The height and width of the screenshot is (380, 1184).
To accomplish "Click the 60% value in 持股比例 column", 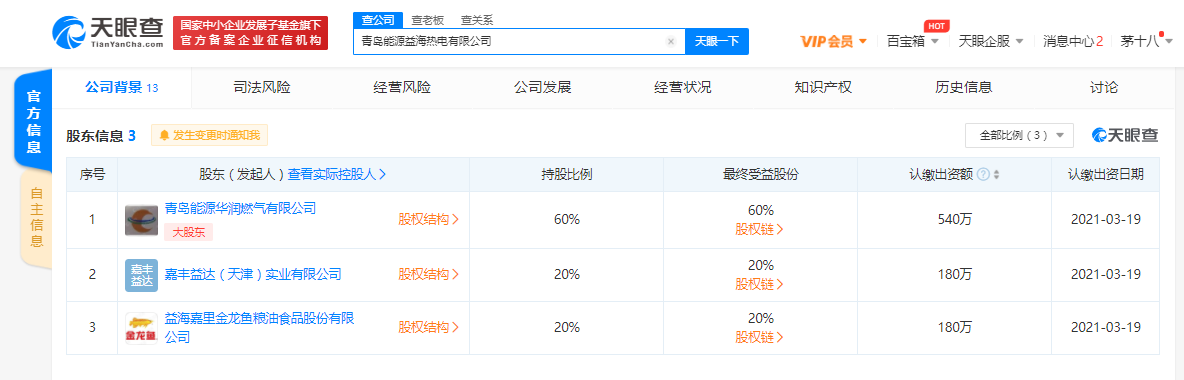I will (566, 220).
